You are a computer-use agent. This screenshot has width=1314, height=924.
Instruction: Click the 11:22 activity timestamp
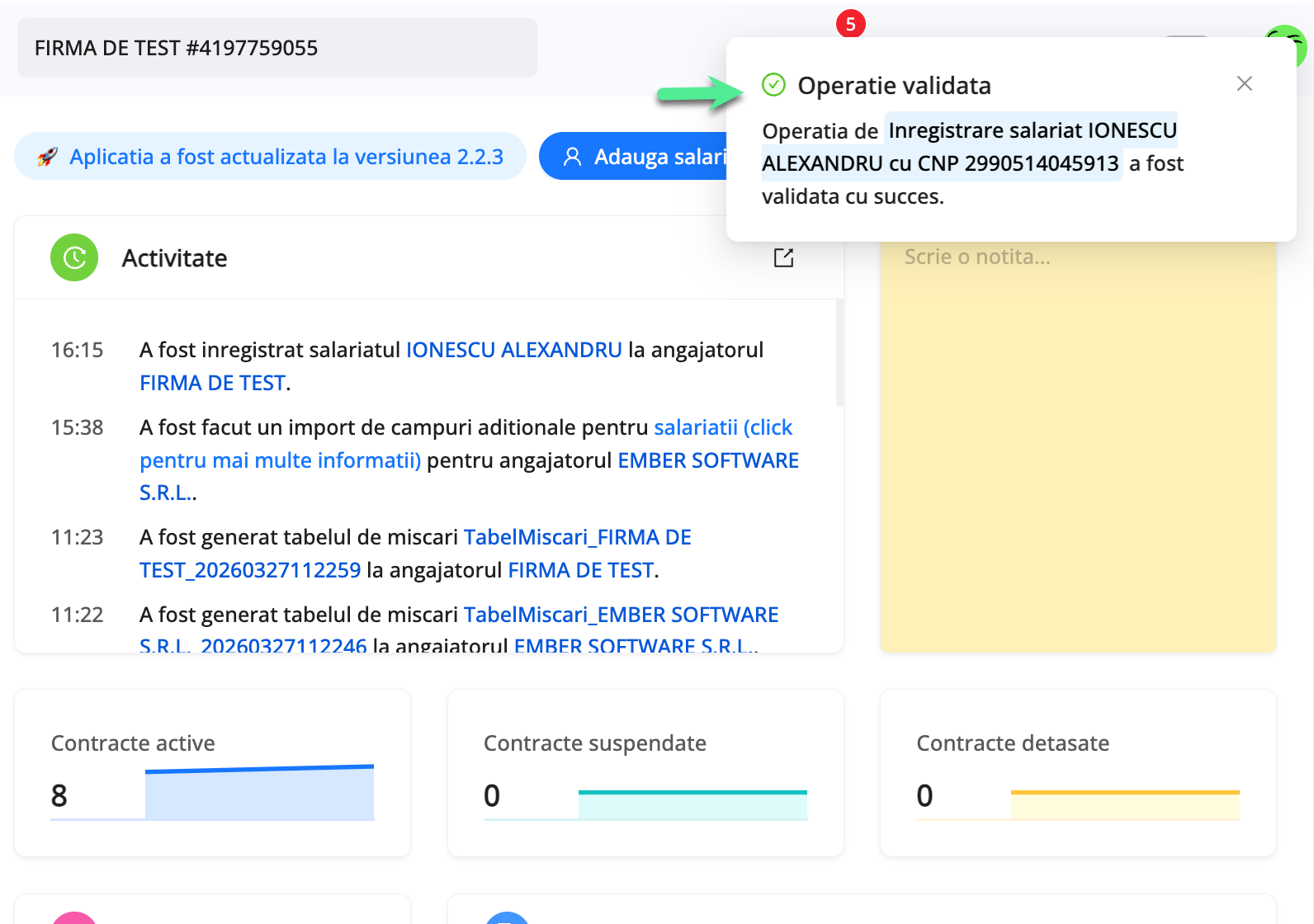pos(78,615)
